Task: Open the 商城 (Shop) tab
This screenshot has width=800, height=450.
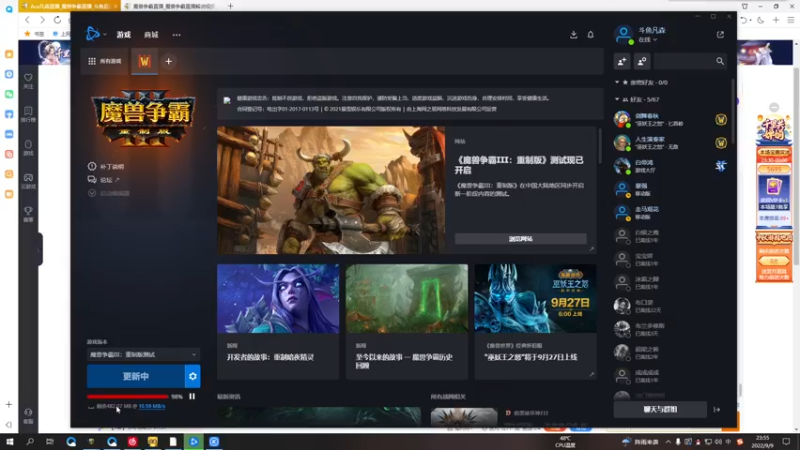Action: 151,35
